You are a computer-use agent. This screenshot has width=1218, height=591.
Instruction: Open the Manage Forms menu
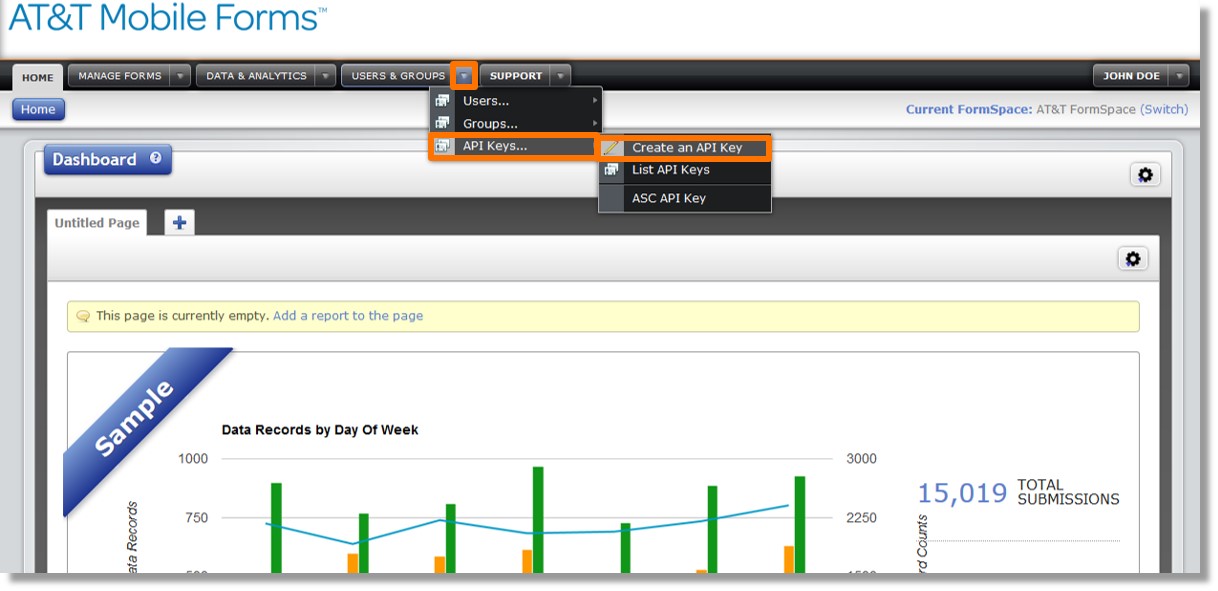(x=120, y=76)
